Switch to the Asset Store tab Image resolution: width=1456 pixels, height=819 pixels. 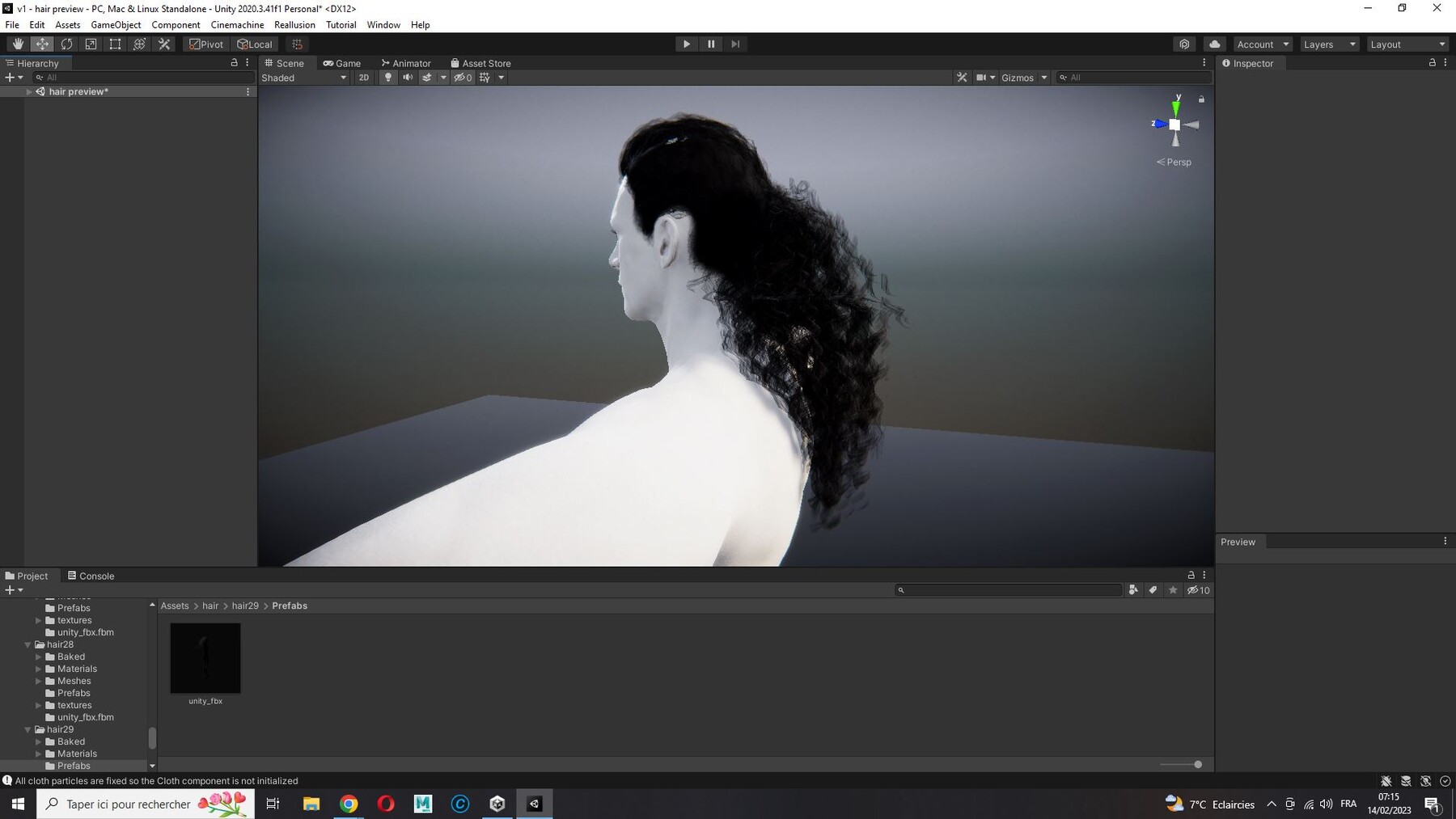(480, 63)
